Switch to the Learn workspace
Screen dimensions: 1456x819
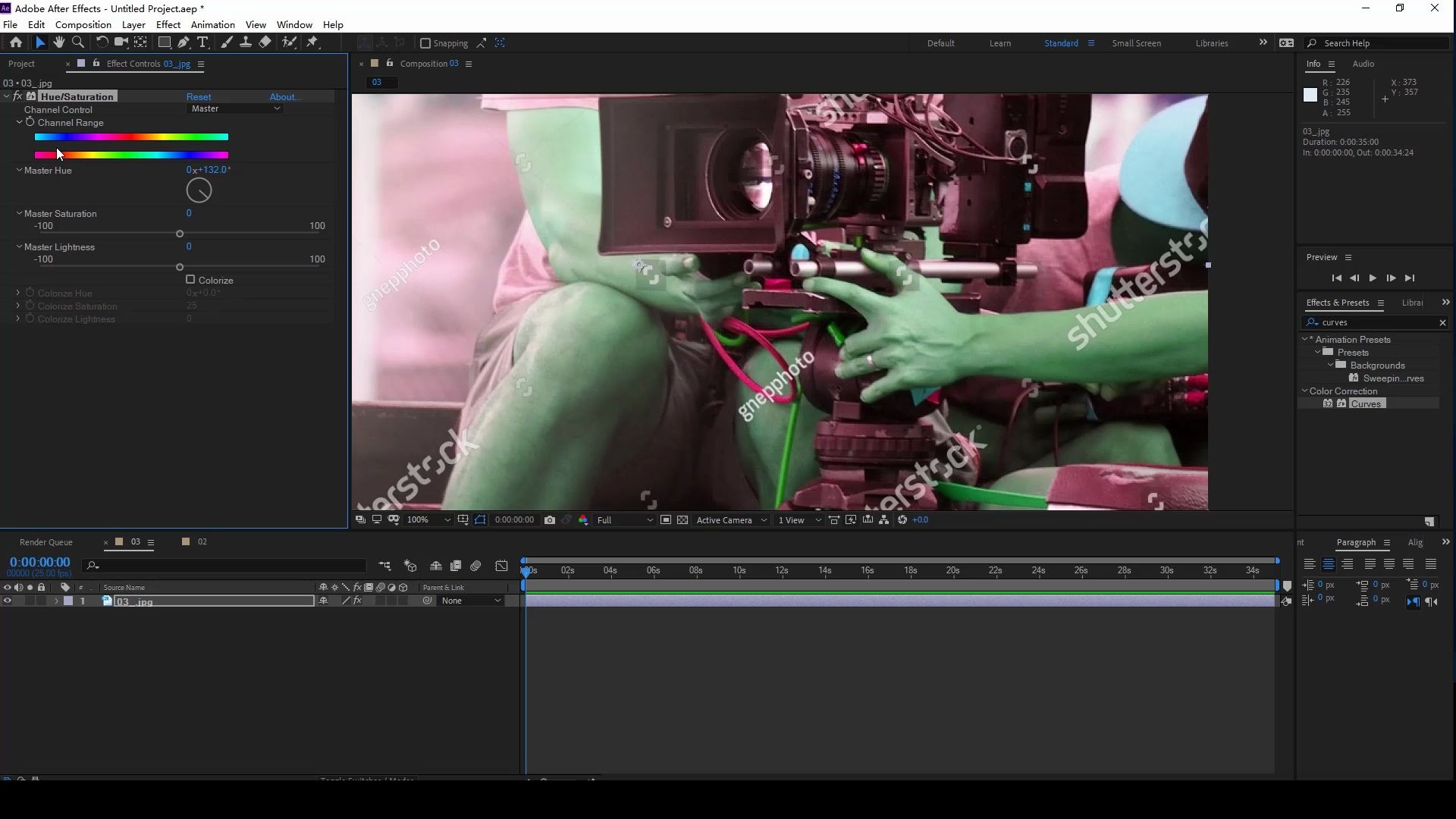pos(1000,43)
